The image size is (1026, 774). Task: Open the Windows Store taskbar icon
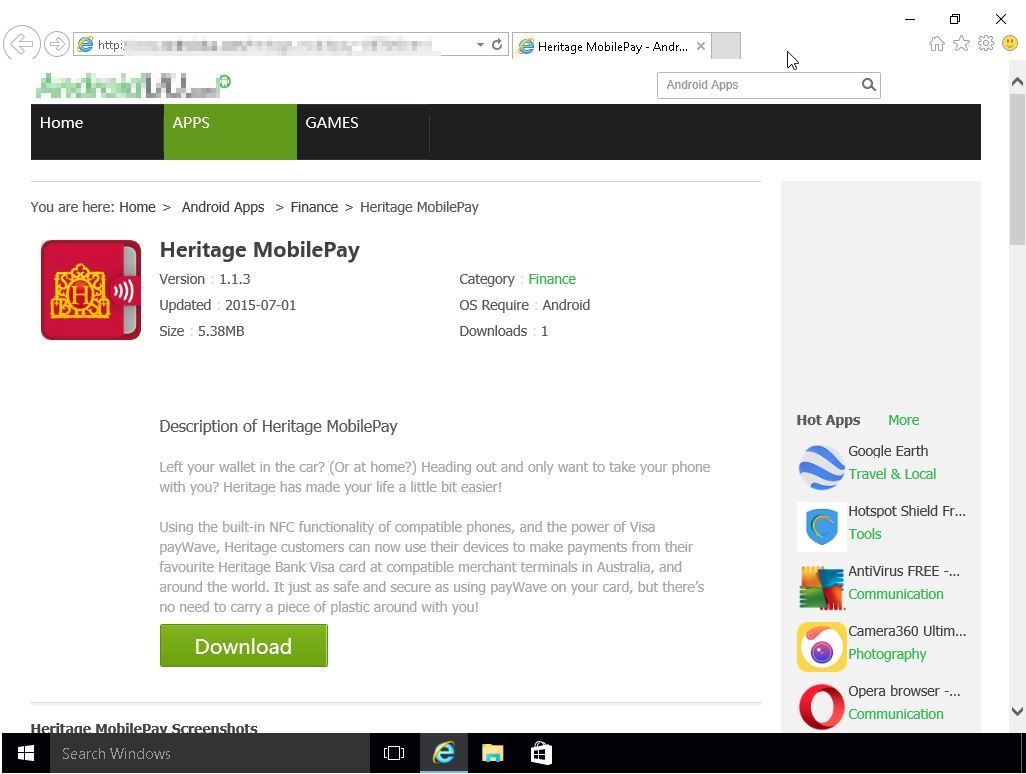click(x=541, y=754)
